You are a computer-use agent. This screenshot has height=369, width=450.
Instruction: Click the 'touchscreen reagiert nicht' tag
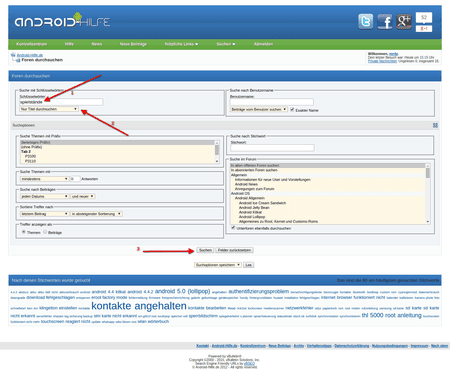coord(65,322)
